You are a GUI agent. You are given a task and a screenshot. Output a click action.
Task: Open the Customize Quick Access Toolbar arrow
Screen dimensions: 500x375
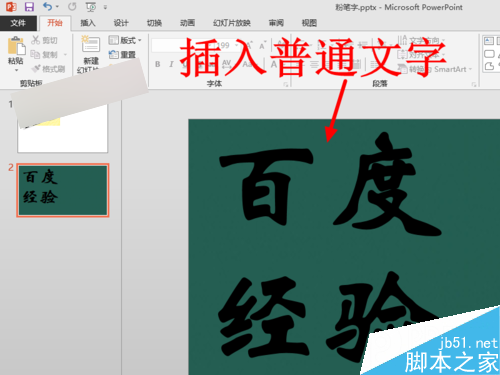105,7
